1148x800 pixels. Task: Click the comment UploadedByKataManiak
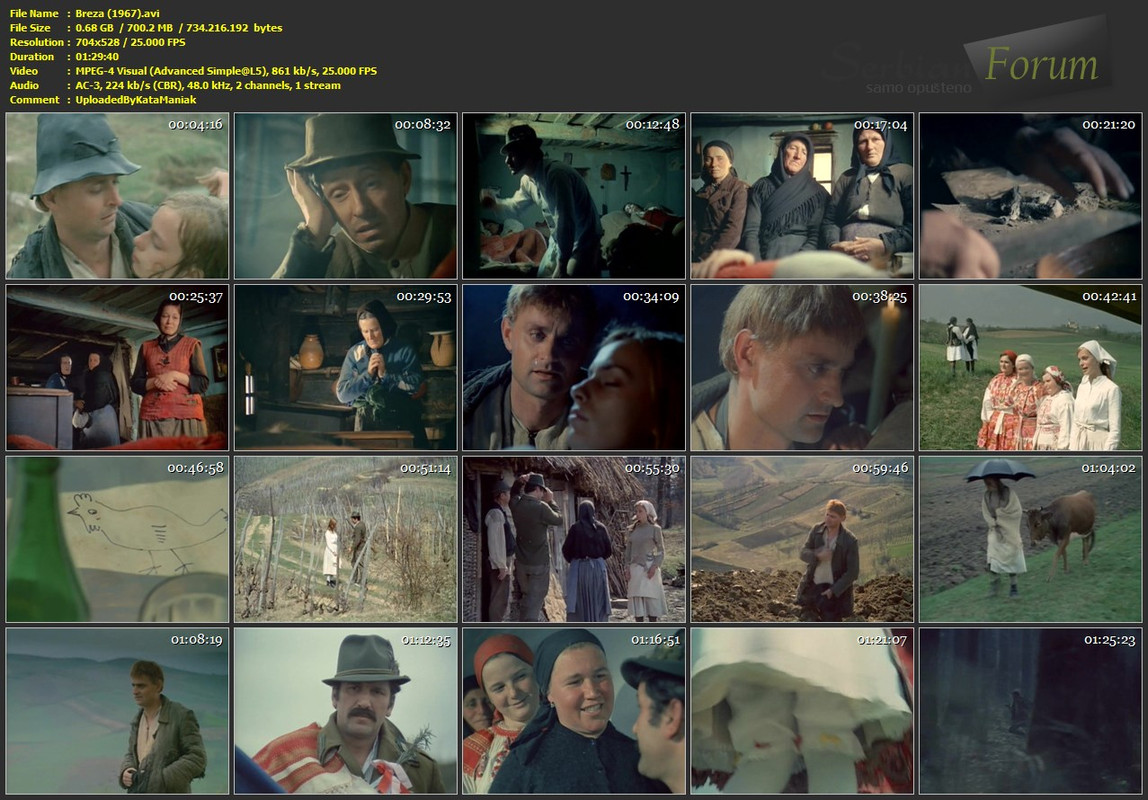(x=135, y=100)
